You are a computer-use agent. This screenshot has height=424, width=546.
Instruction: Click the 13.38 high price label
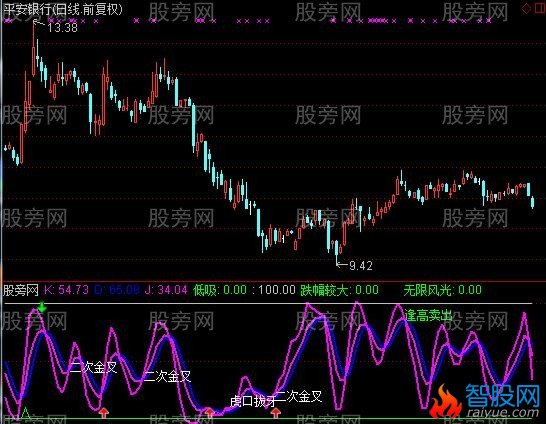click(62, 28)
